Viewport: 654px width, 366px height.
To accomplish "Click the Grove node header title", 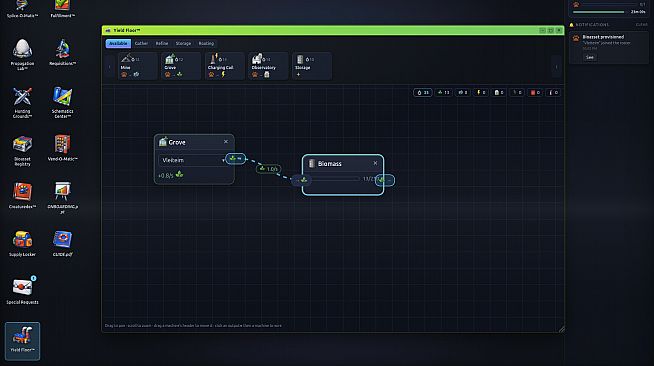I will (x=177, y=142).
